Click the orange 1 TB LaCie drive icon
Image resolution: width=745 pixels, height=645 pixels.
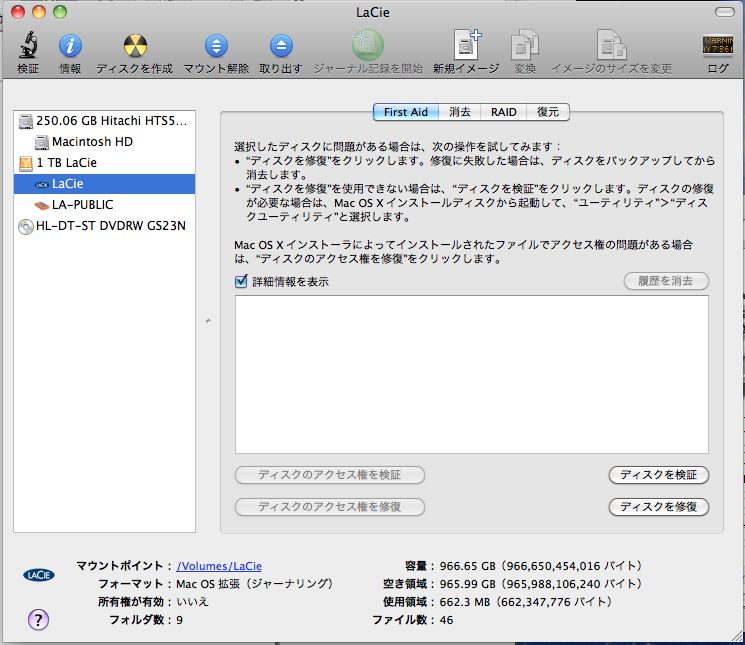point(26,163)
